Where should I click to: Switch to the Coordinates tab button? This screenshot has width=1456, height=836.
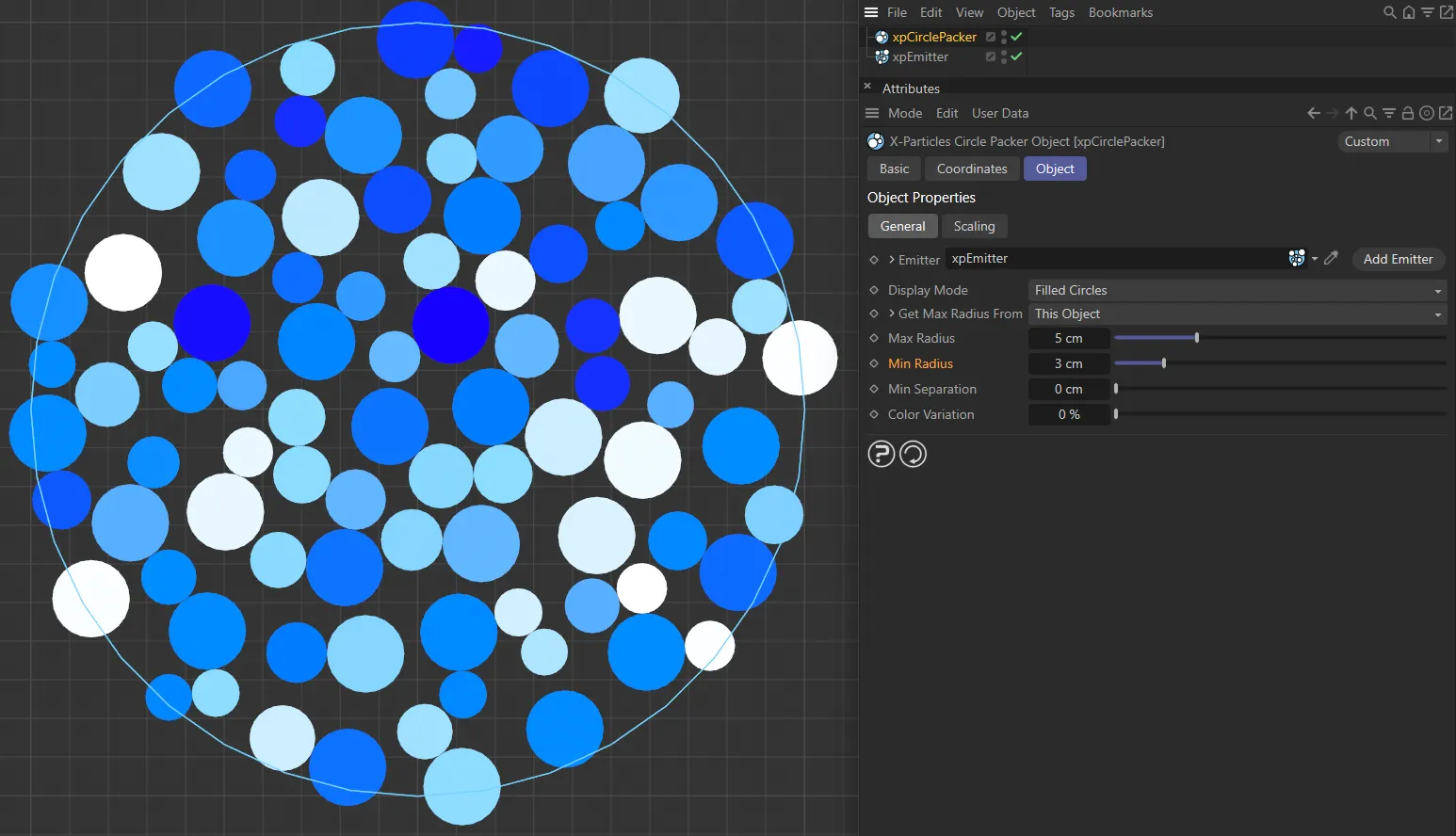pos(971,169)
